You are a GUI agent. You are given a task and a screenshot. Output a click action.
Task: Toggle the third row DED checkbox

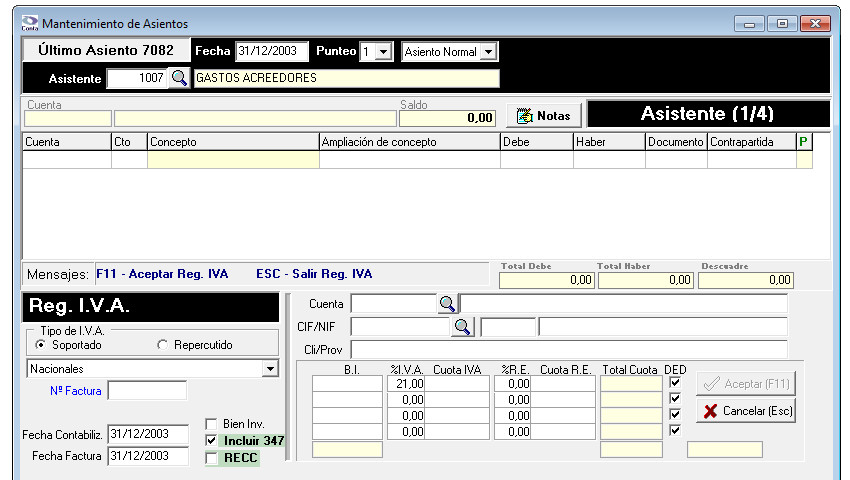tap(675, 414)
